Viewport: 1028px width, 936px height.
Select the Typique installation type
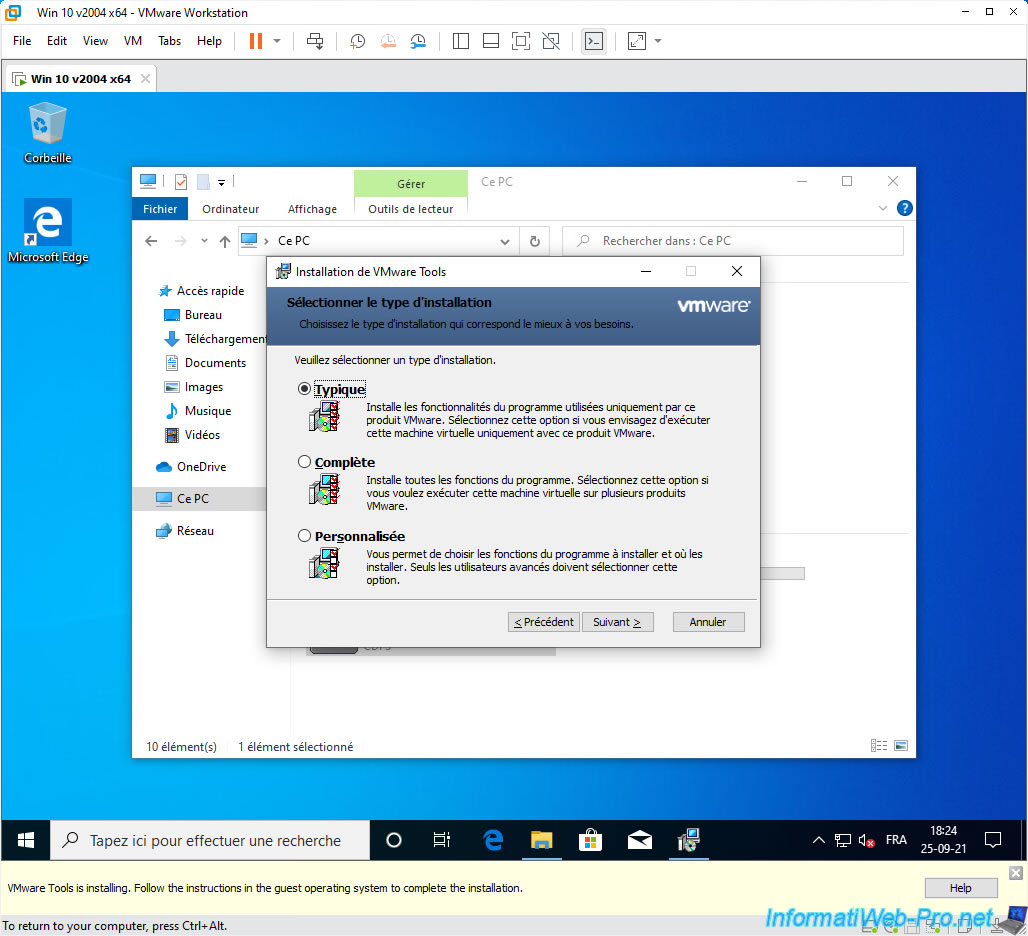coord(304,389)
